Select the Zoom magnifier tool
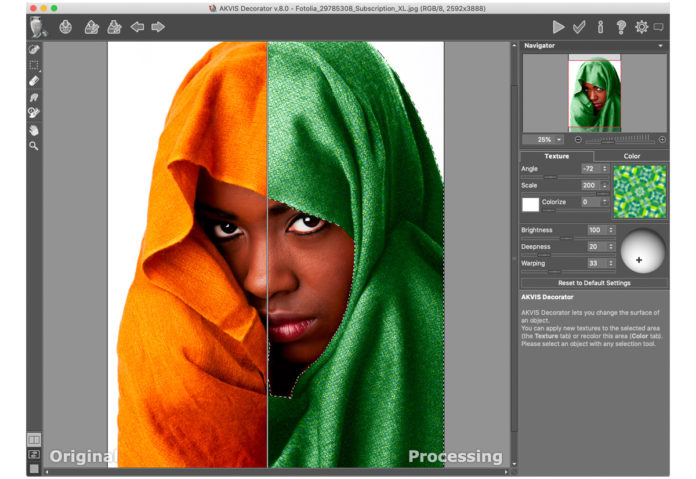 (x=34, y=145)
